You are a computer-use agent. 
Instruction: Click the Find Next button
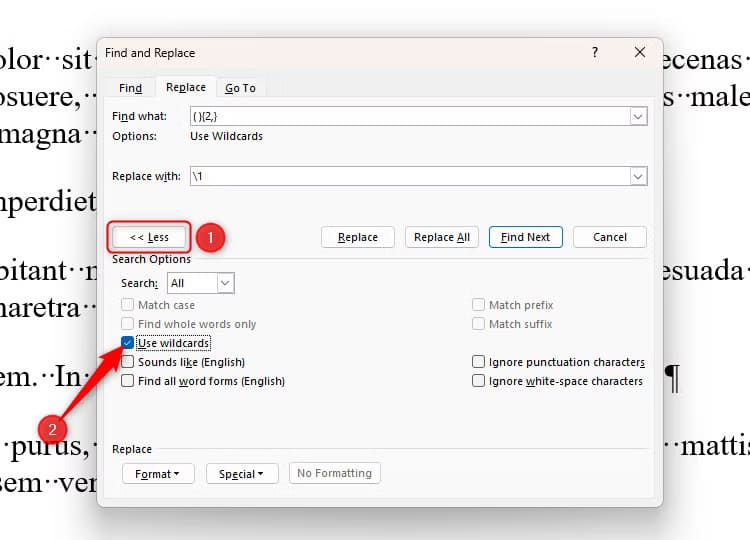(525, 237)
